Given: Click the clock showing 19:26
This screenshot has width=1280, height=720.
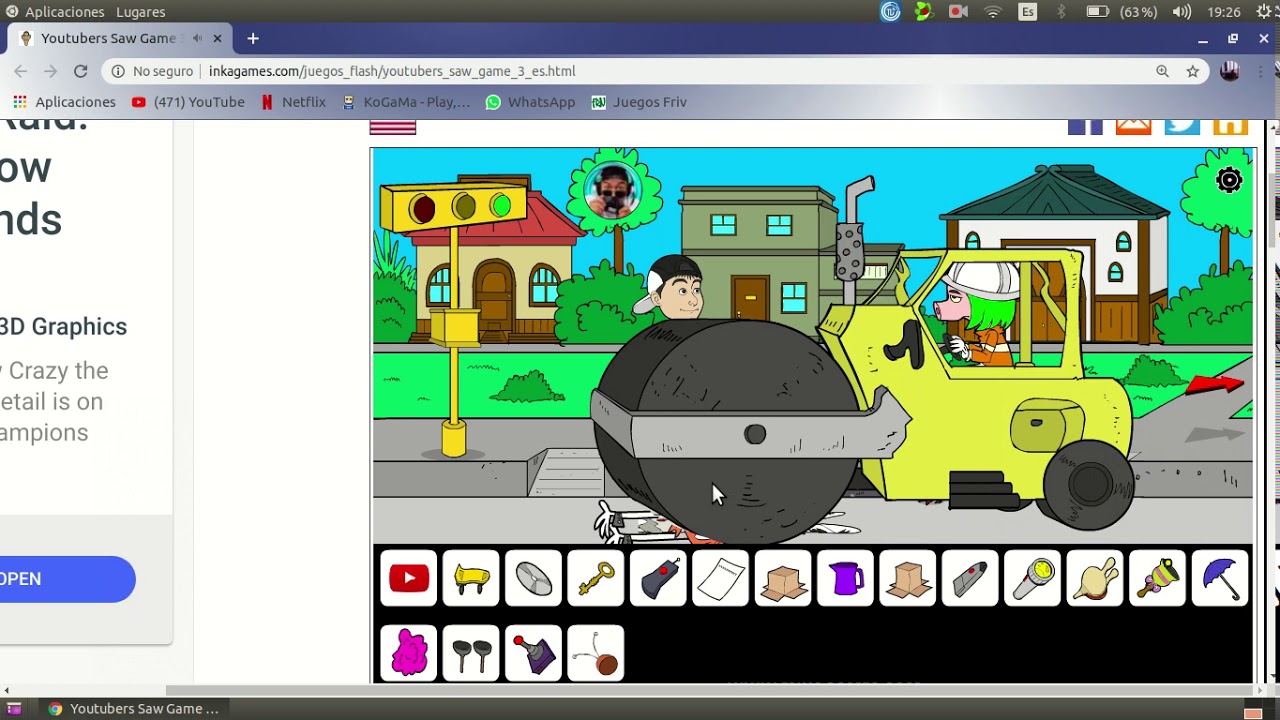Looking at the screenshot, I should [x=1224, y=12].
